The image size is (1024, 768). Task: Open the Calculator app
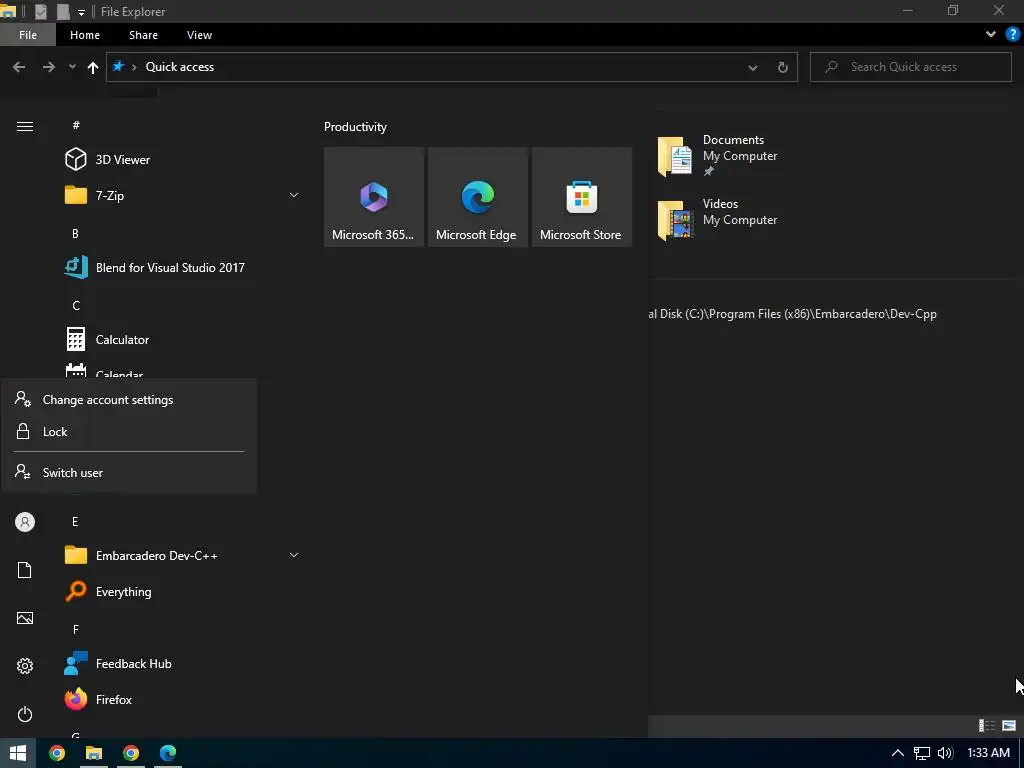[106, 340]
